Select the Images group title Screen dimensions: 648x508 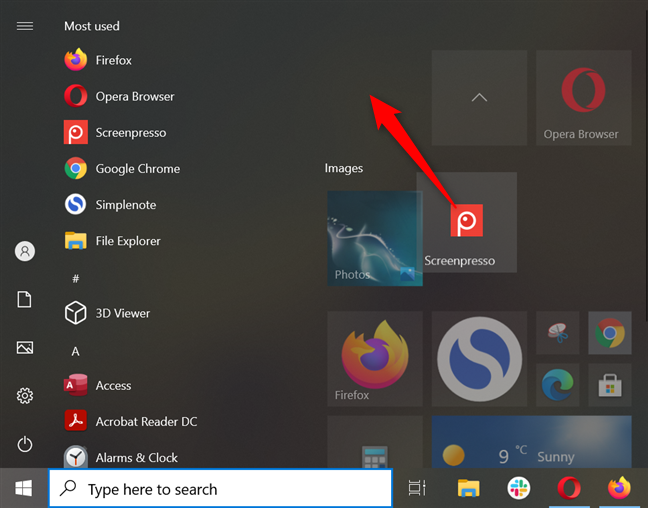click(343, 168)
